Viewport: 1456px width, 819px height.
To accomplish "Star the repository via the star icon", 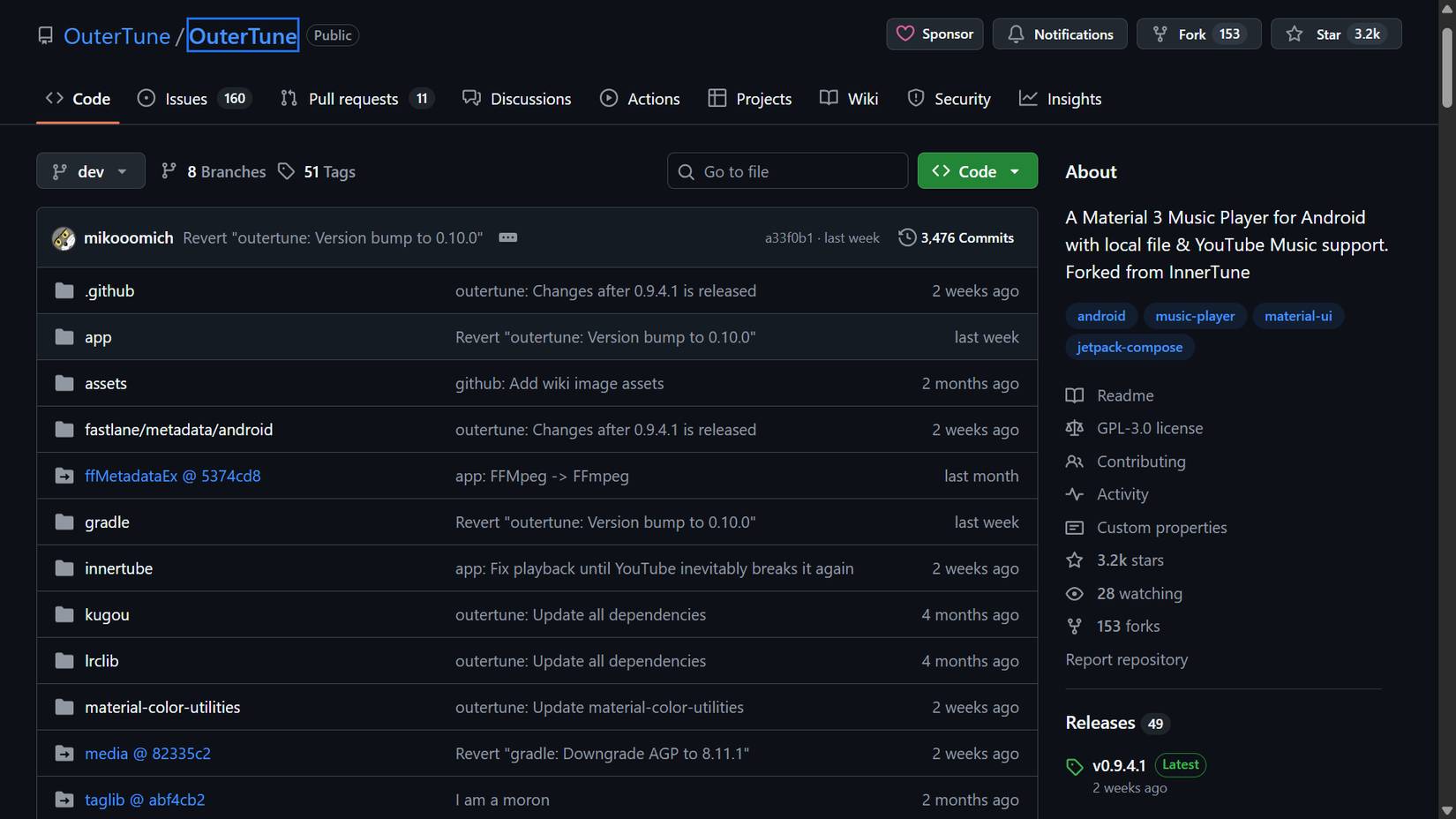I will pyautogui.click(x=1294, y=34).
